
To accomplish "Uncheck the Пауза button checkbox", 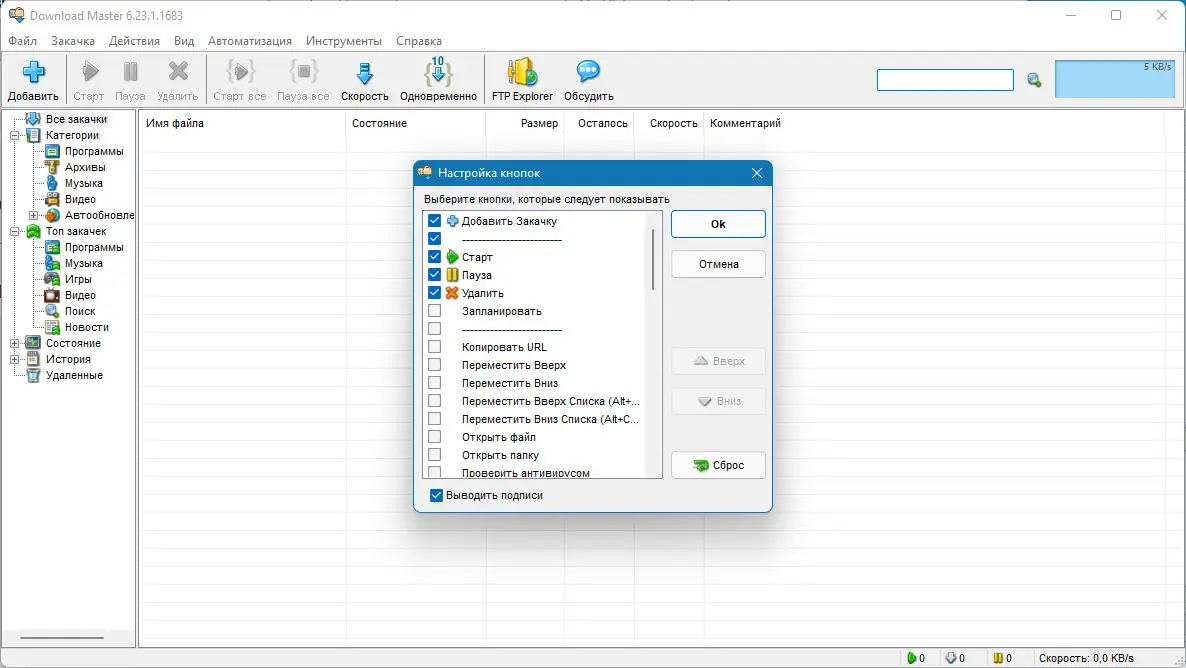I will pos(434,275).
